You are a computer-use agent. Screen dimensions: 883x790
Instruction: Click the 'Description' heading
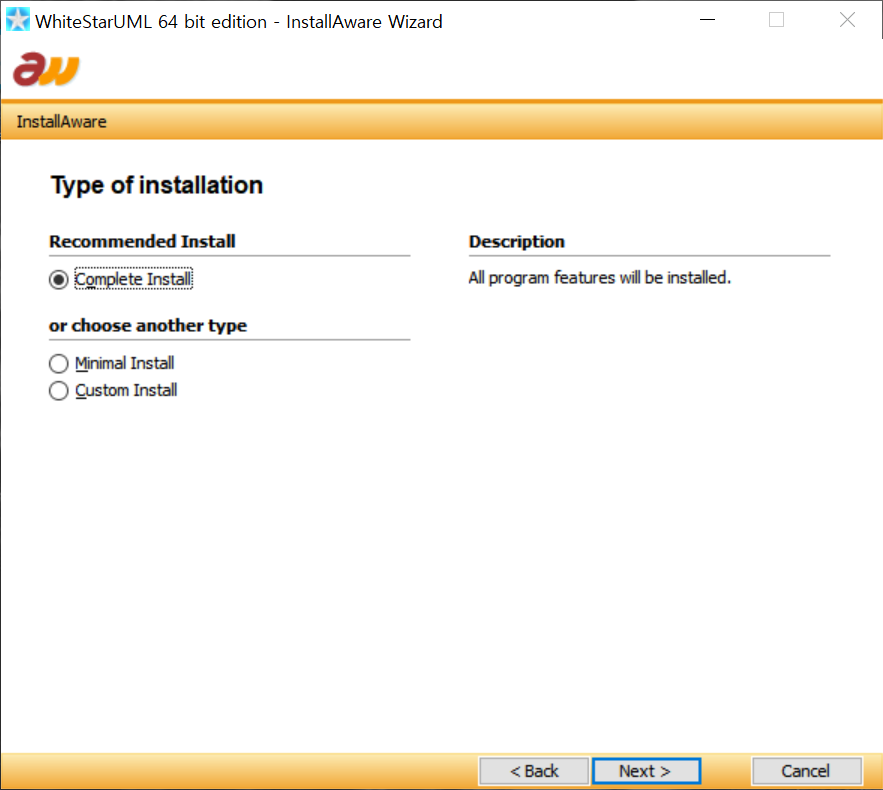(x=516, y=242)
